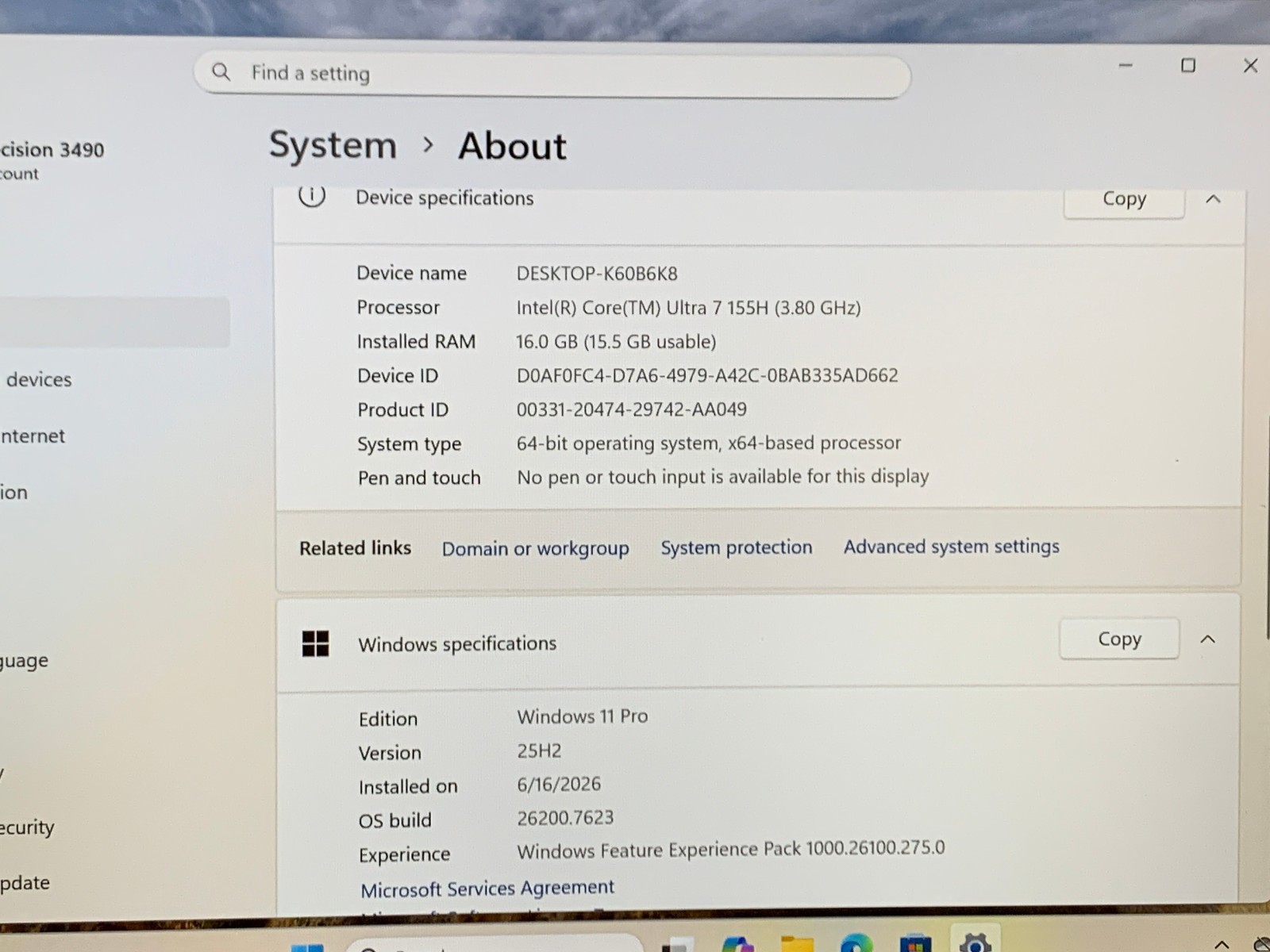Image resolution: width=1270 pixels, height=952 pixels.
Task: Click the Installed RAM label
Action: click(x=416, y=342)
